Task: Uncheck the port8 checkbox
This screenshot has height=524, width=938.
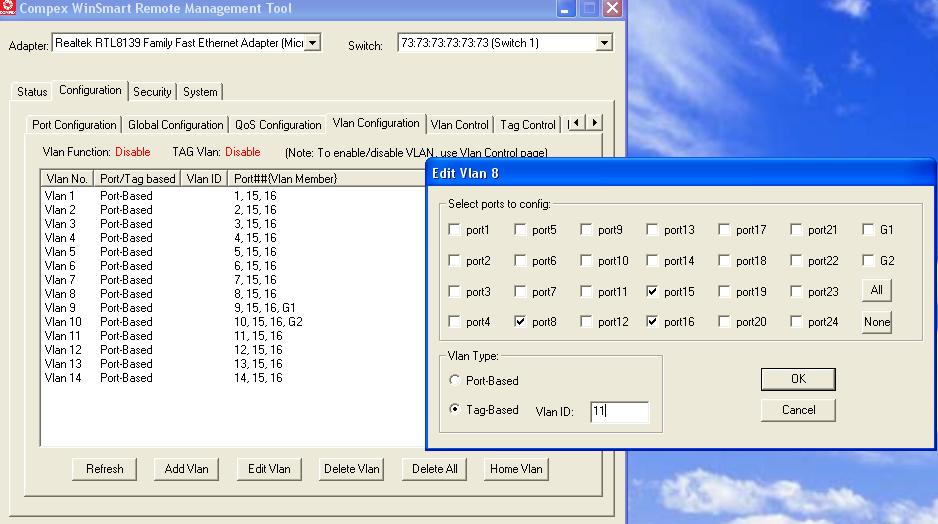Action: coord(520,322)
